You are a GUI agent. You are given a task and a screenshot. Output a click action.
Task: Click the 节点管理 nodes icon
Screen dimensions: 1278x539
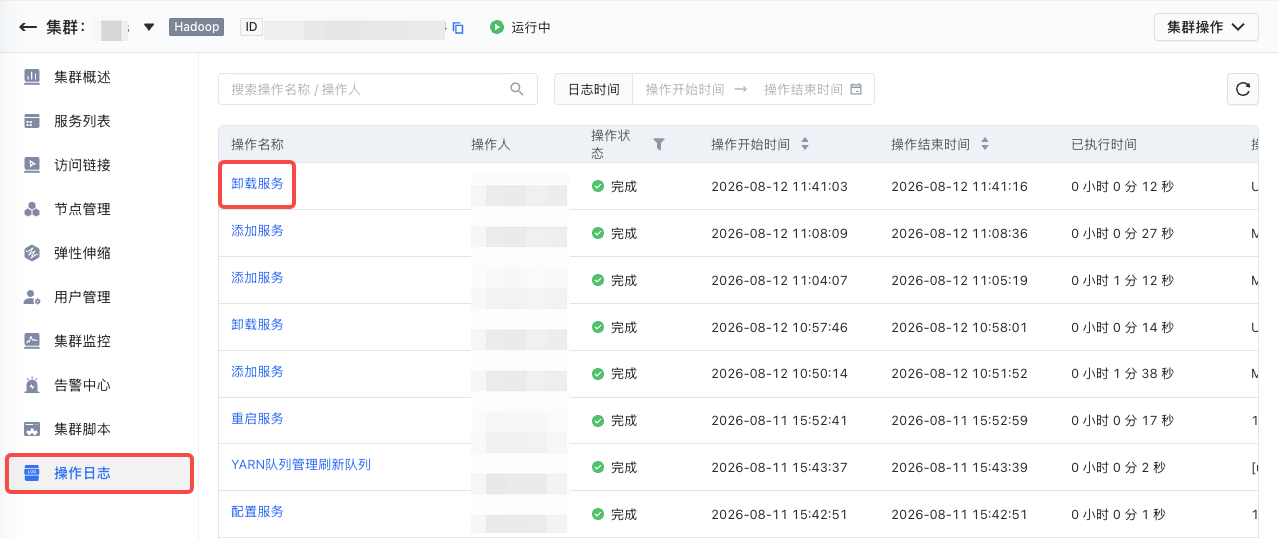tap(32, 209)
